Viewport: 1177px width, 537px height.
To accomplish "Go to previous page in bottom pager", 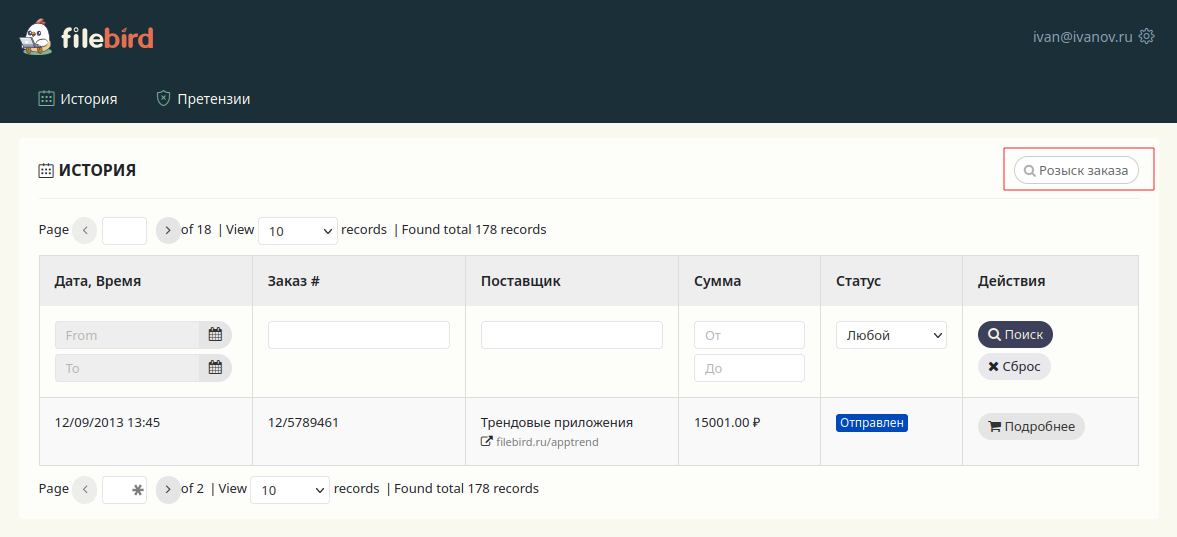I will click(x=85, y=489).
